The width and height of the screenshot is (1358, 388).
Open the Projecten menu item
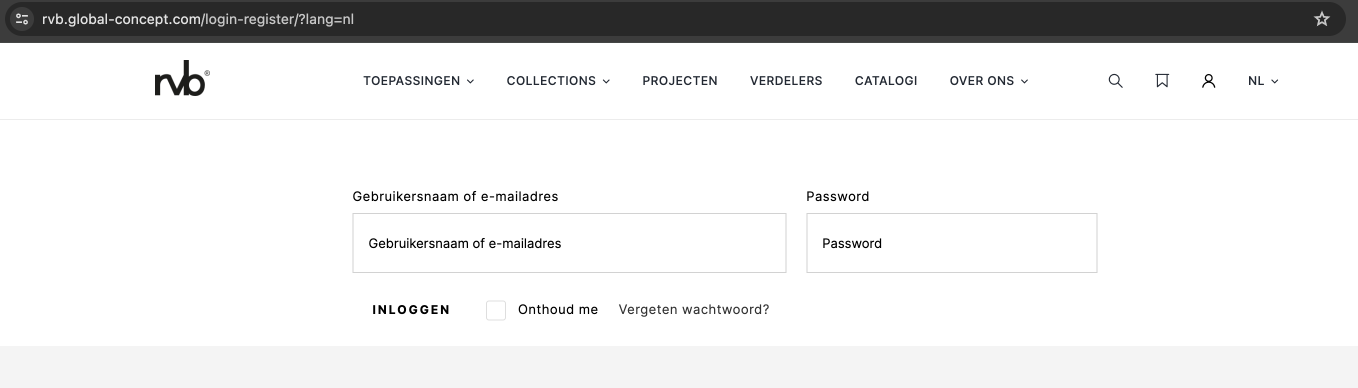point(680,81)
